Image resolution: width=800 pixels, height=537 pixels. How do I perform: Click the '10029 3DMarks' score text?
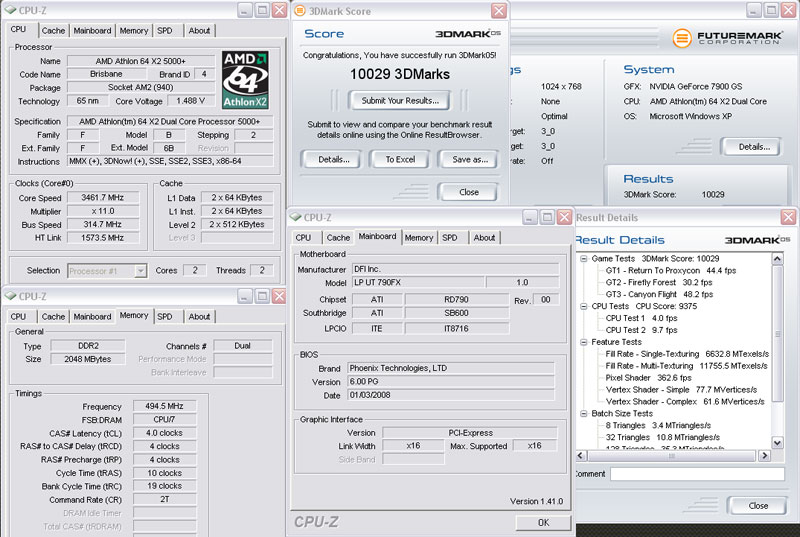399,74
